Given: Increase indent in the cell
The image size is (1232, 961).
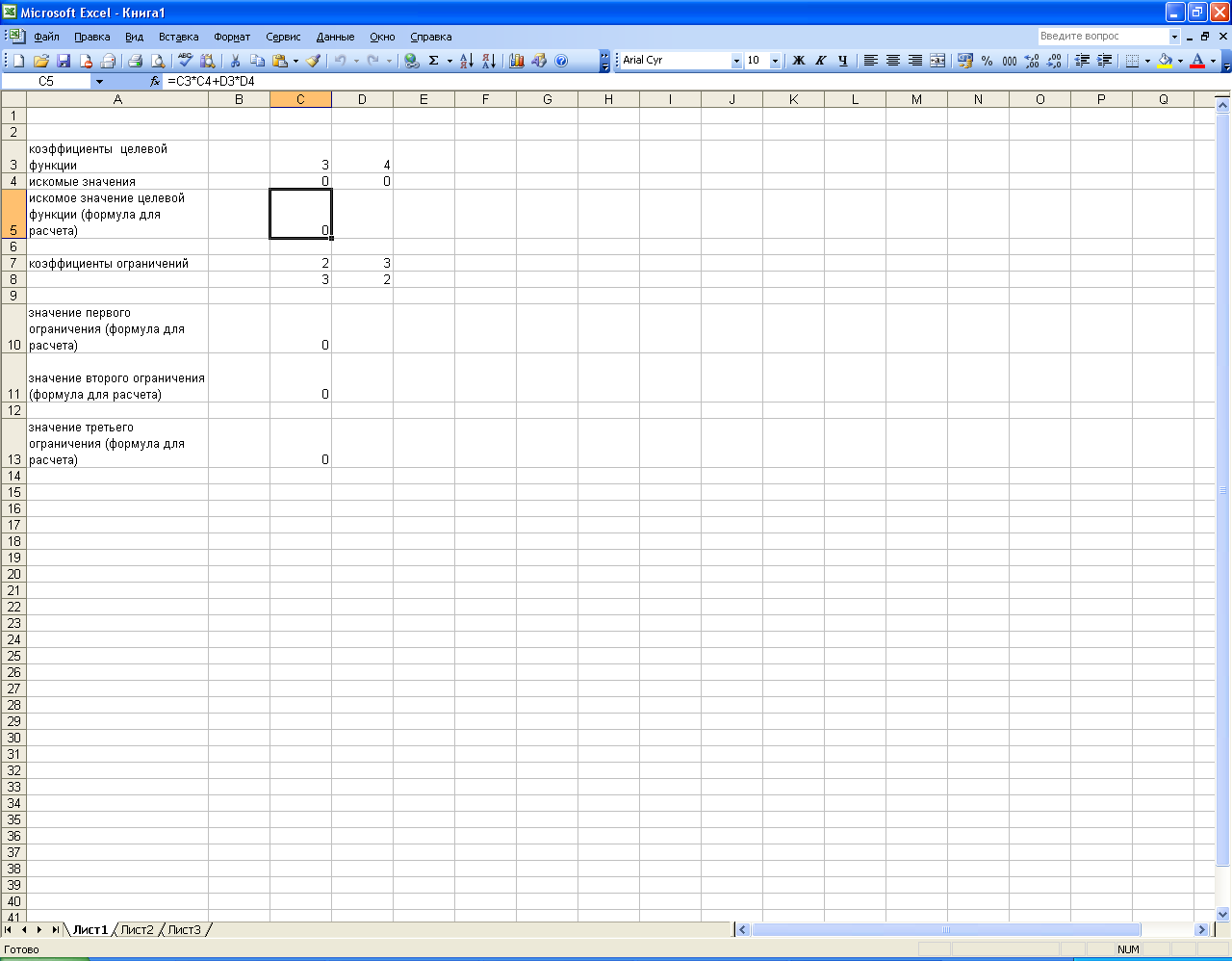Looking at the screenshot, I should 1105,61.
